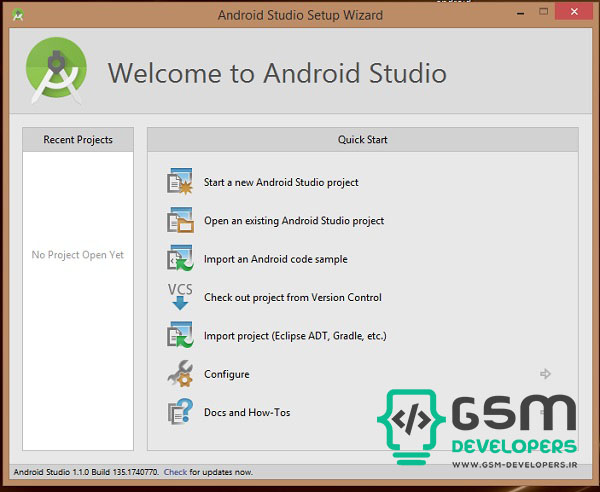The width and height of the screenshot is (600, 492).
Task: Choose Check out project from Version Control
Action: point(293,297)
